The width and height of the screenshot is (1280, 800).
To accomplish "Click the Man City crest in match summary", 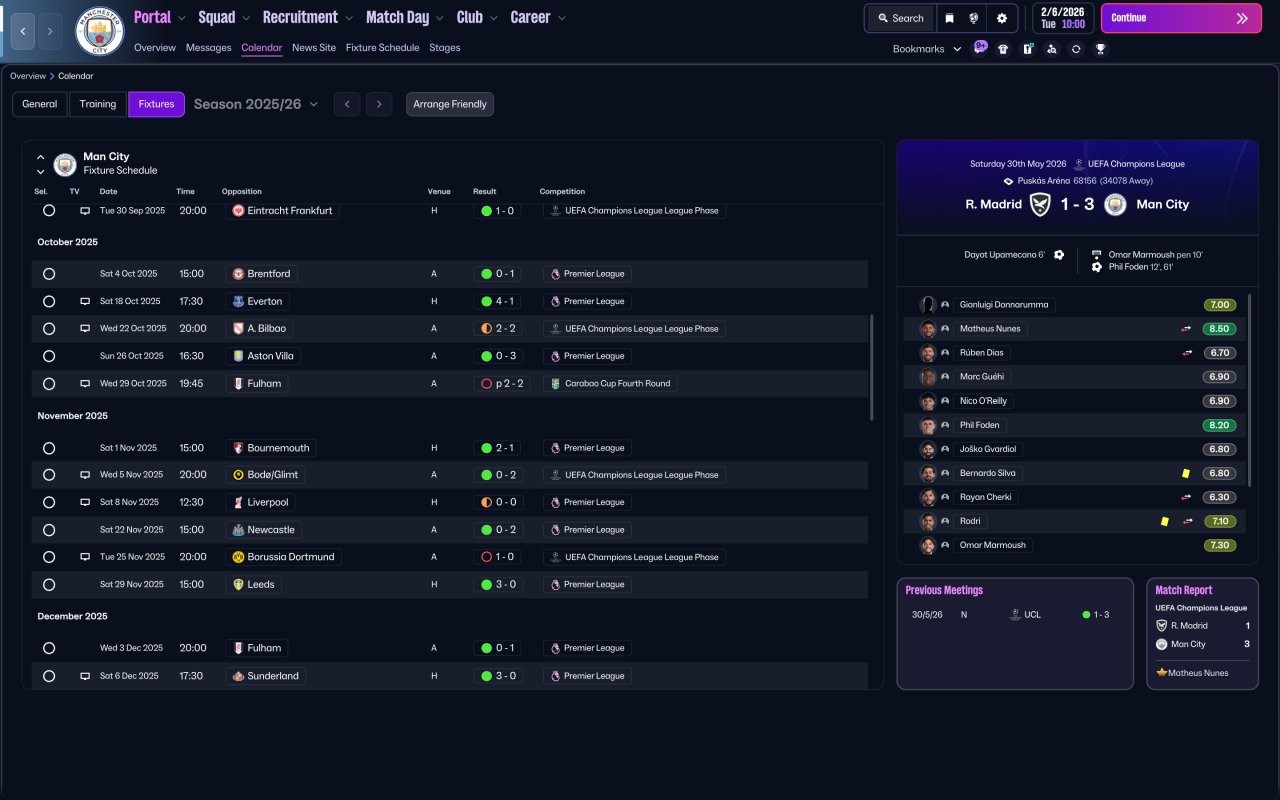I will click(x=1115, y=204).
